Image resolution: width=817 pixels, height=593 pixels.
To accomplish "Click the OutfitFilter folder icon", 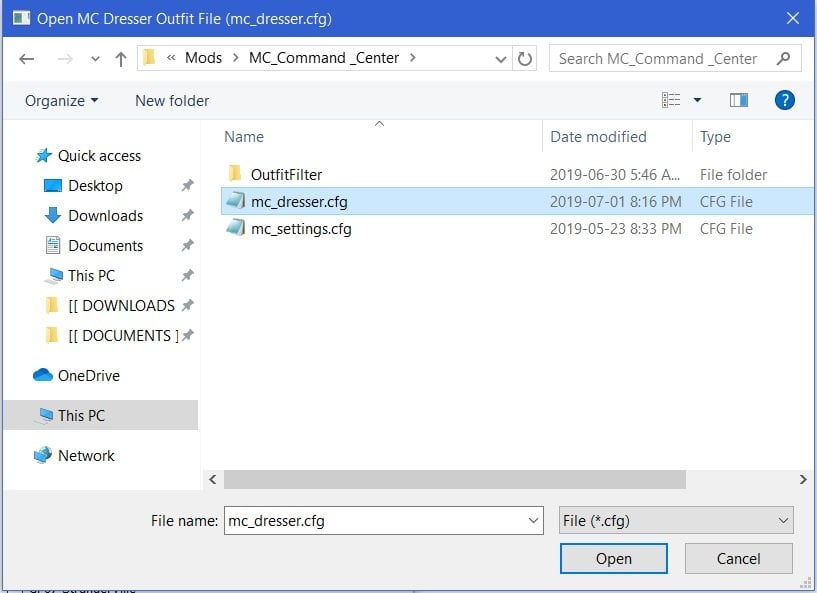I will [236, 173].
